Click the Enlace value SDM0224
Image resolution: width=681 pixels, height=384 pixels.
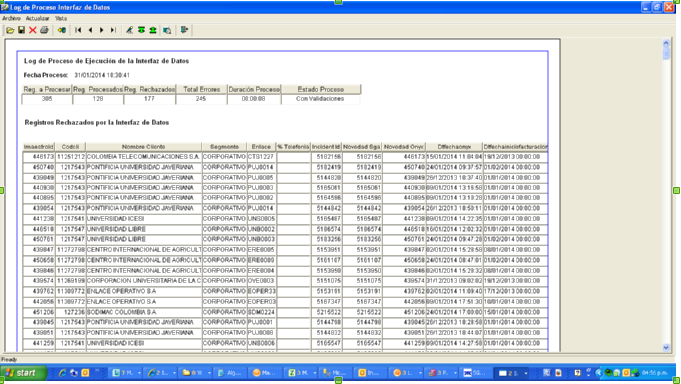[261, 312]
